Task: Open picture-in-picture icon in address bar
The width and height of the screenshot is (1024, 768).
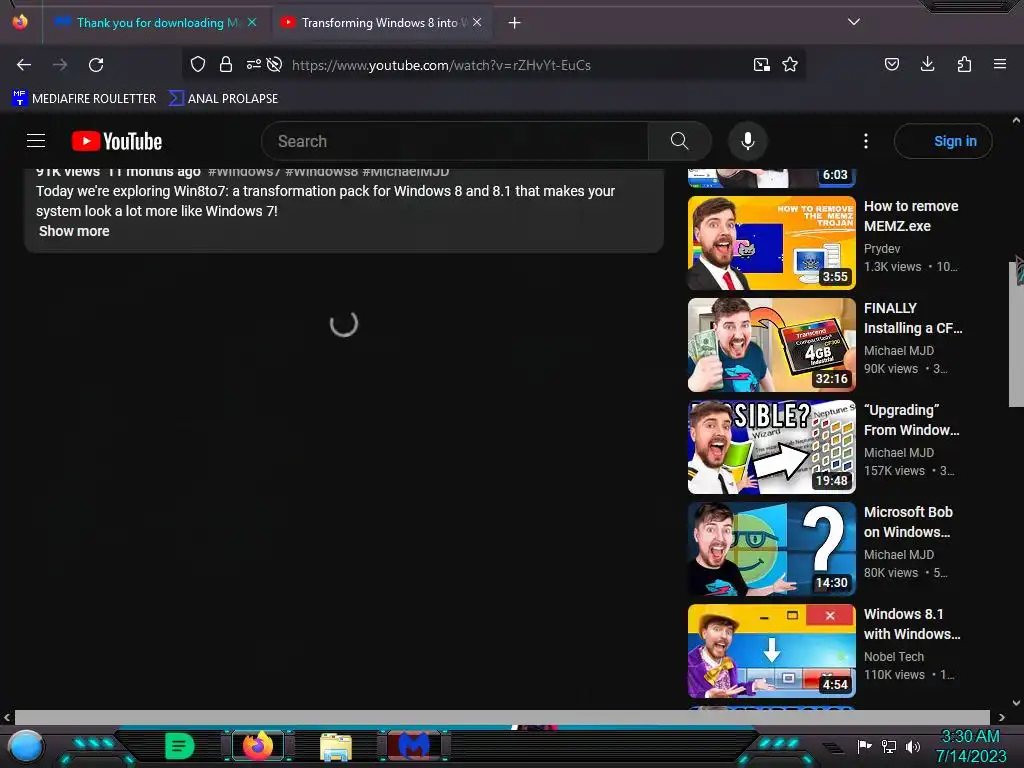Action: click(761, 64)
